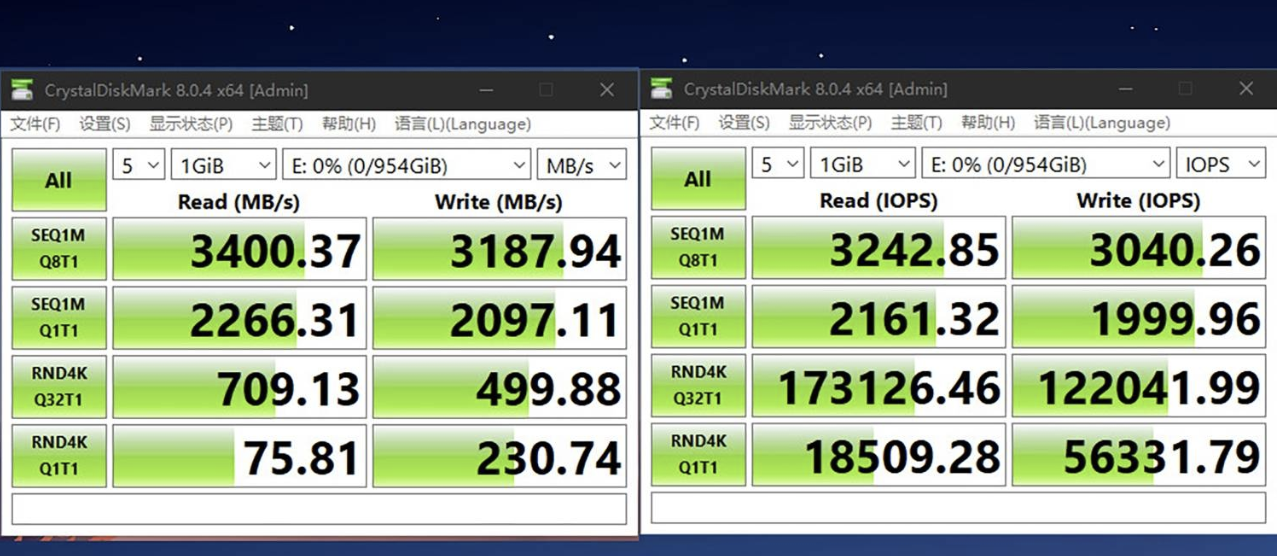Click read IOPS value 3242.85
1278x556 pixels.
pos(879,248)
